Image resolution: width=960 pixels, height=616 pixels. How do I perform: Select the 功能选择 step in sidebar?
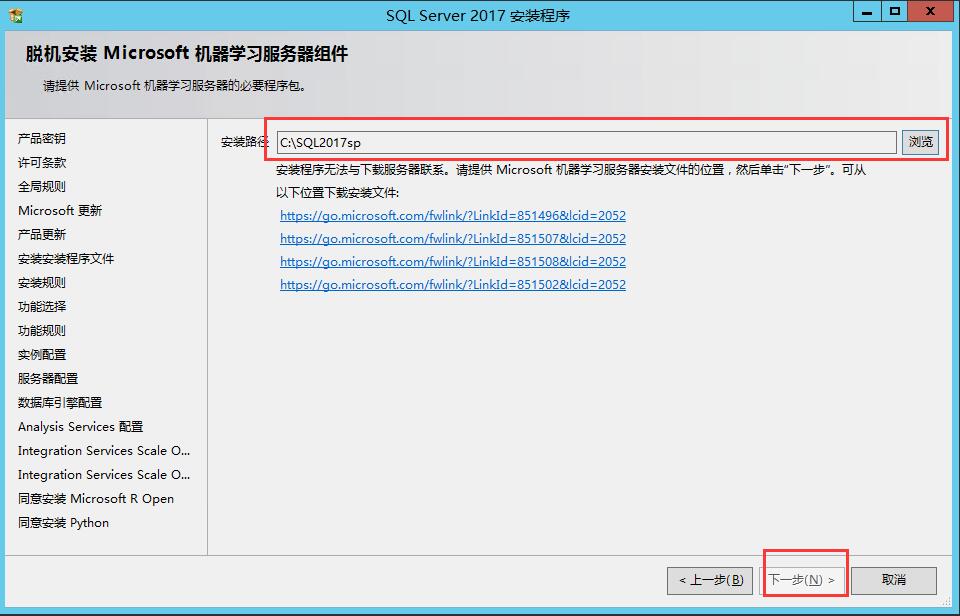pos(42,306)
